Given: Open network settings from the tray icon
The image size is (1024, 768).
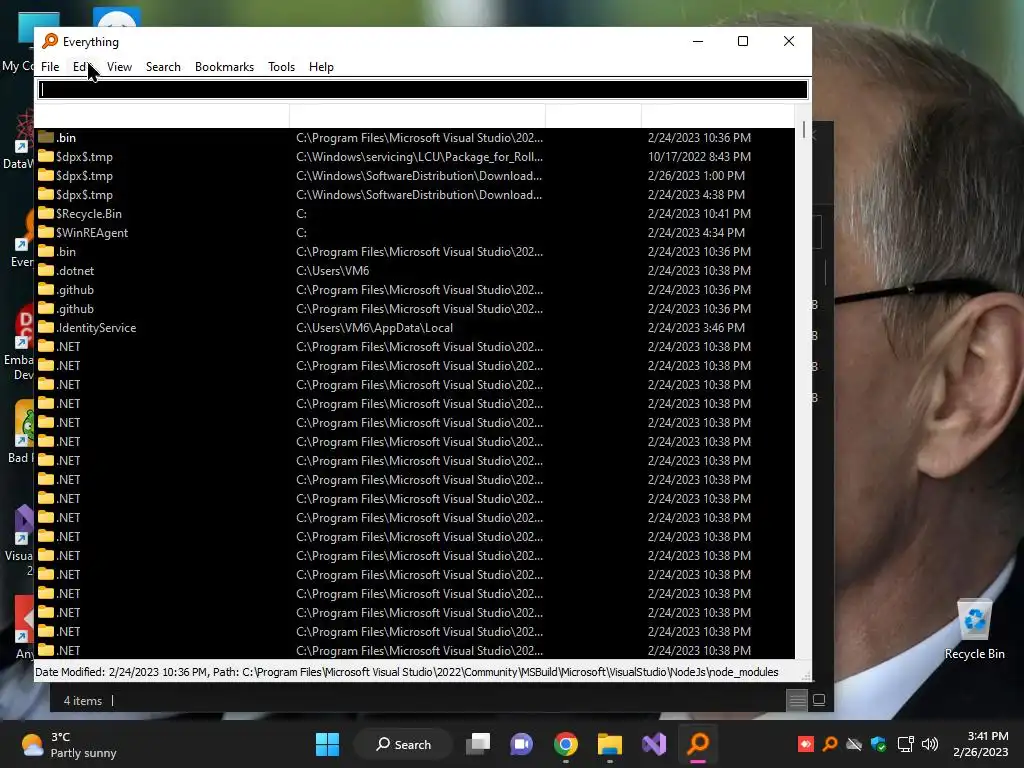Looking at the screenshot, I should click(x=905, y=744).
